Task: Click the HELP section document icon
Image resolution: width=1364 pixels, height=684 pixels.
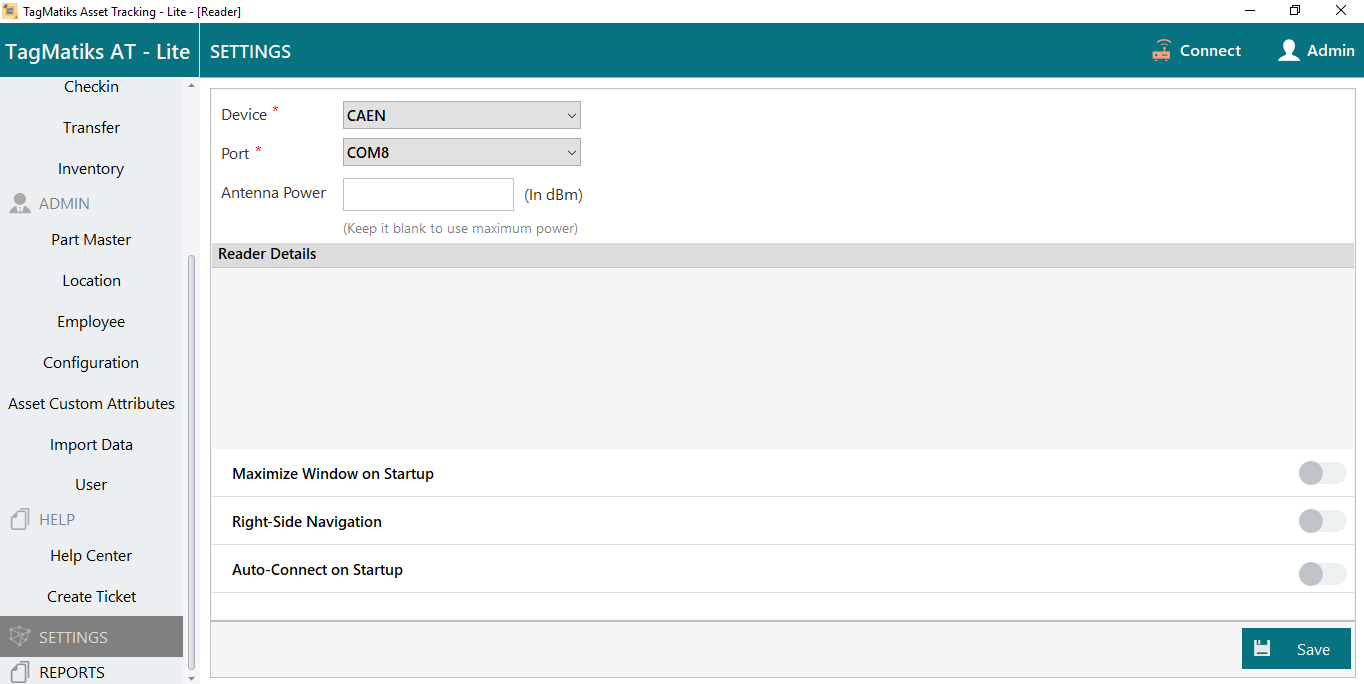Action: (19, 520)
